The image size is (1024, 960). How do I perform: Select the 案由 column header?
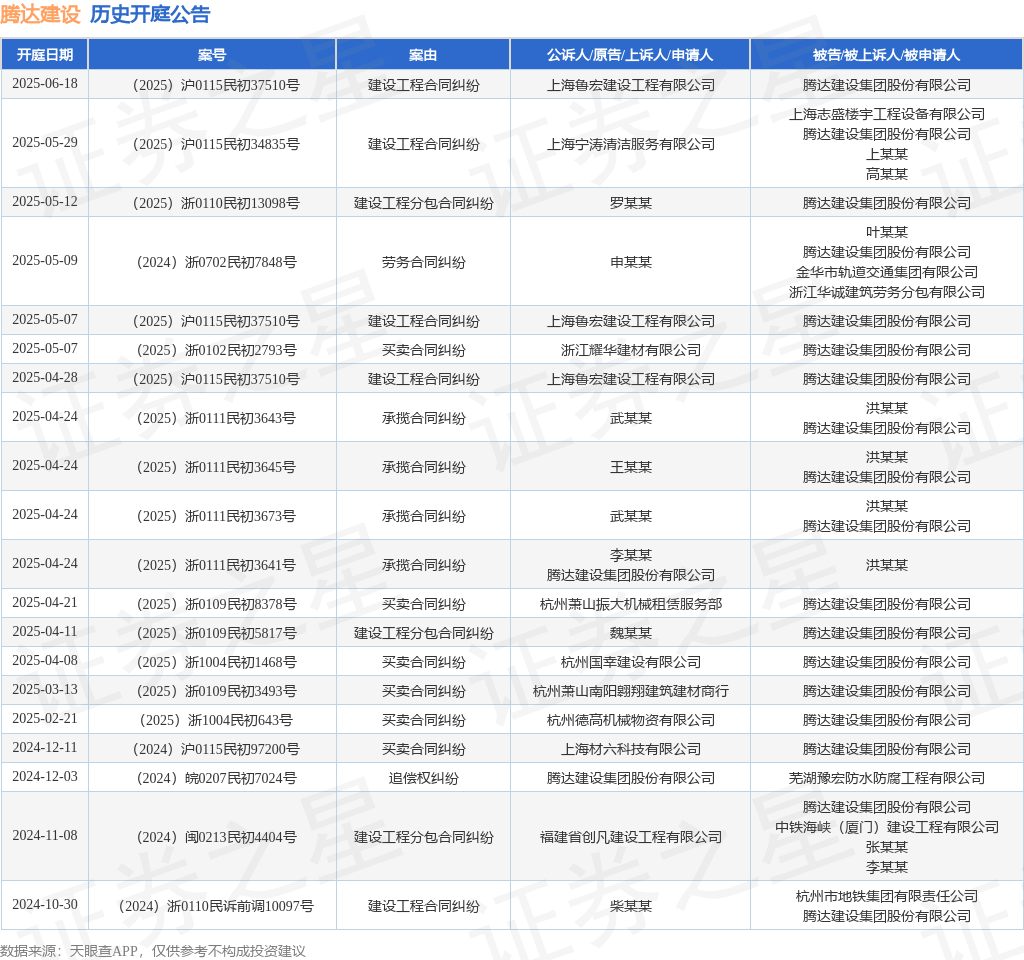coord(423,55)
